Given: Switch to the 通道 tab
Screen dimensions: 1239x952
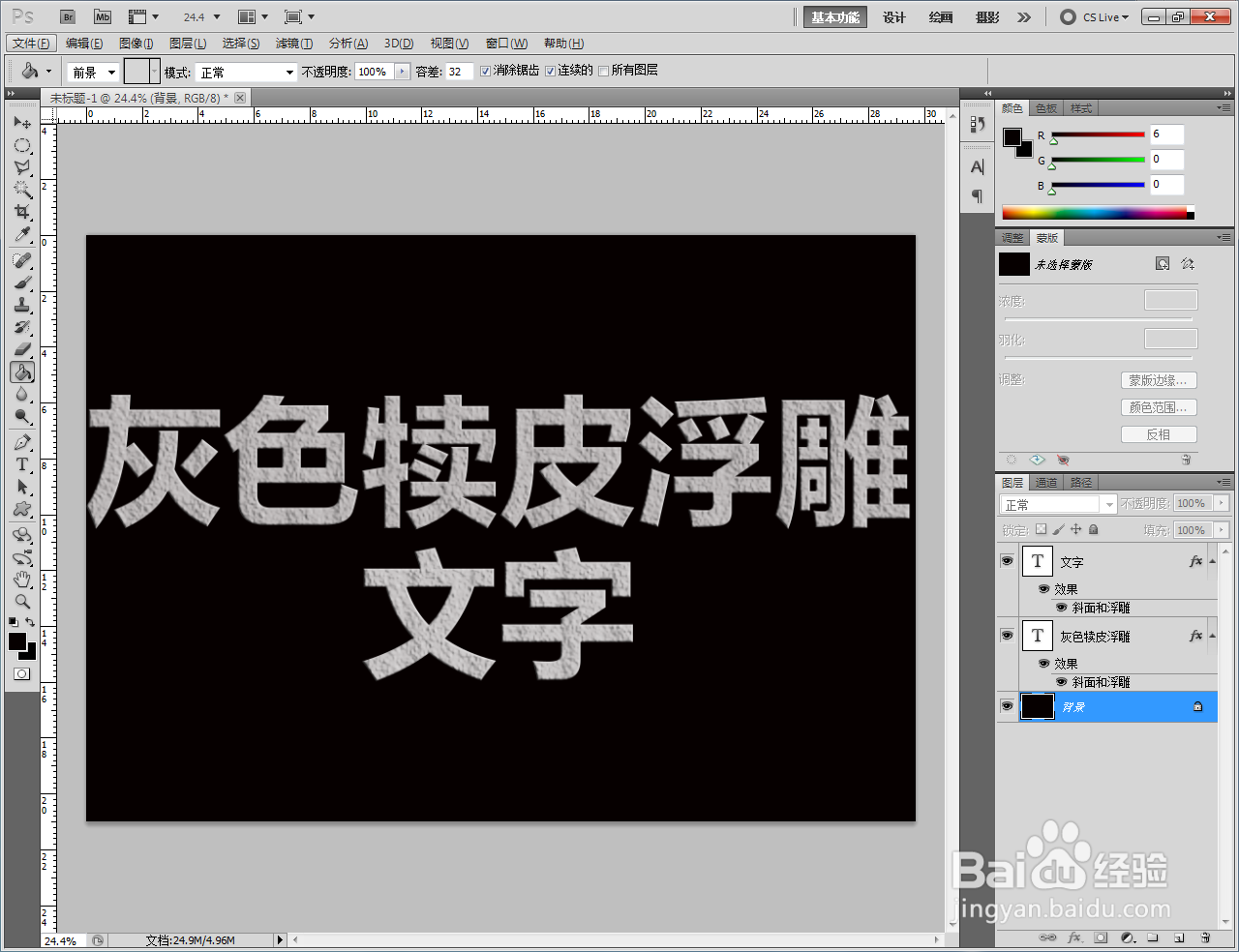Looking at the screenshot, I should [1045, 483].
